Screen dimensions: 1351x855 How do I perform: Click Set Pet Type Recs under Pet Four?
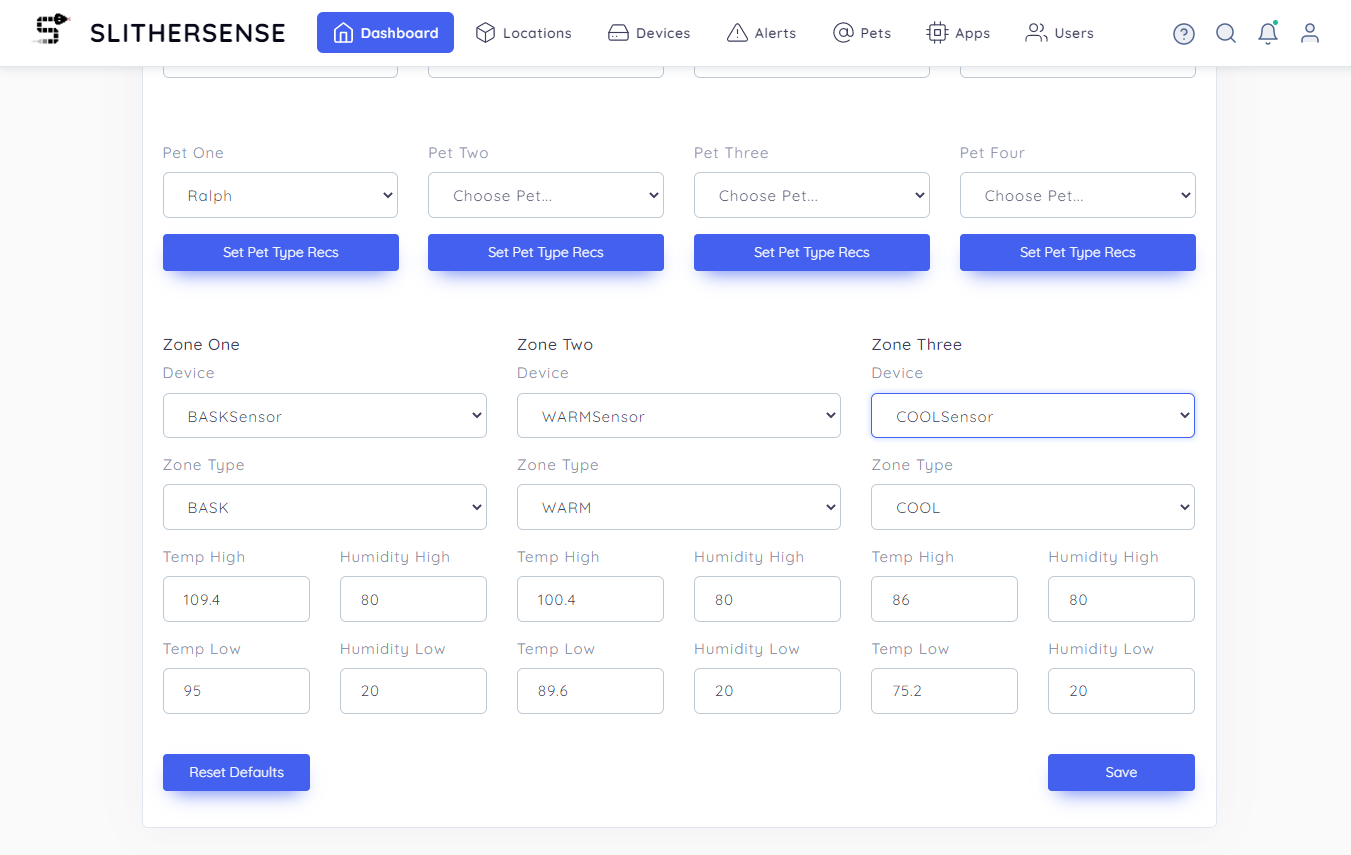coord(1078,252)
